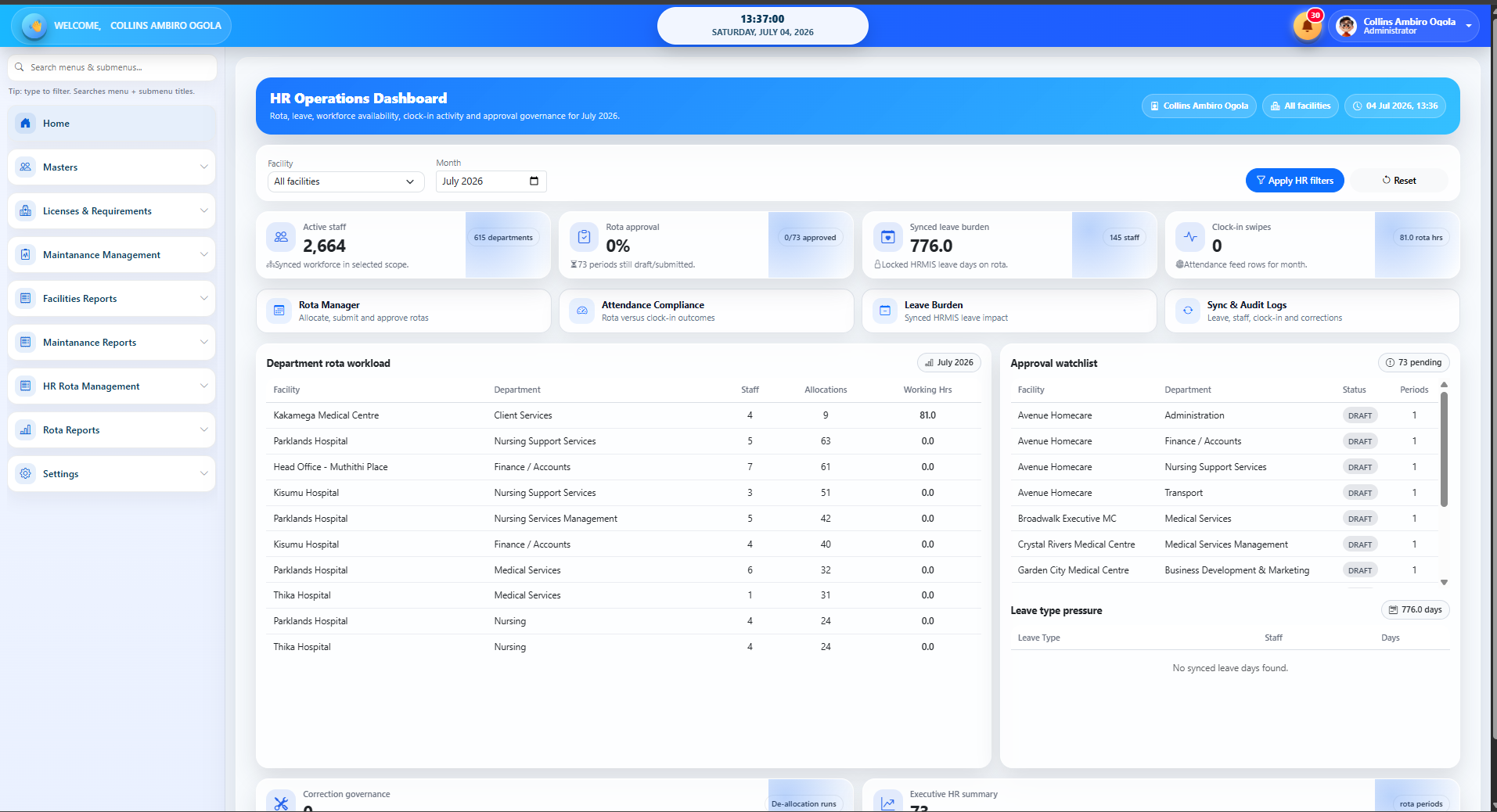The image size is (1497, 812).
Task: Expand the Maintanance Management chevron
Action: [203, 254]
